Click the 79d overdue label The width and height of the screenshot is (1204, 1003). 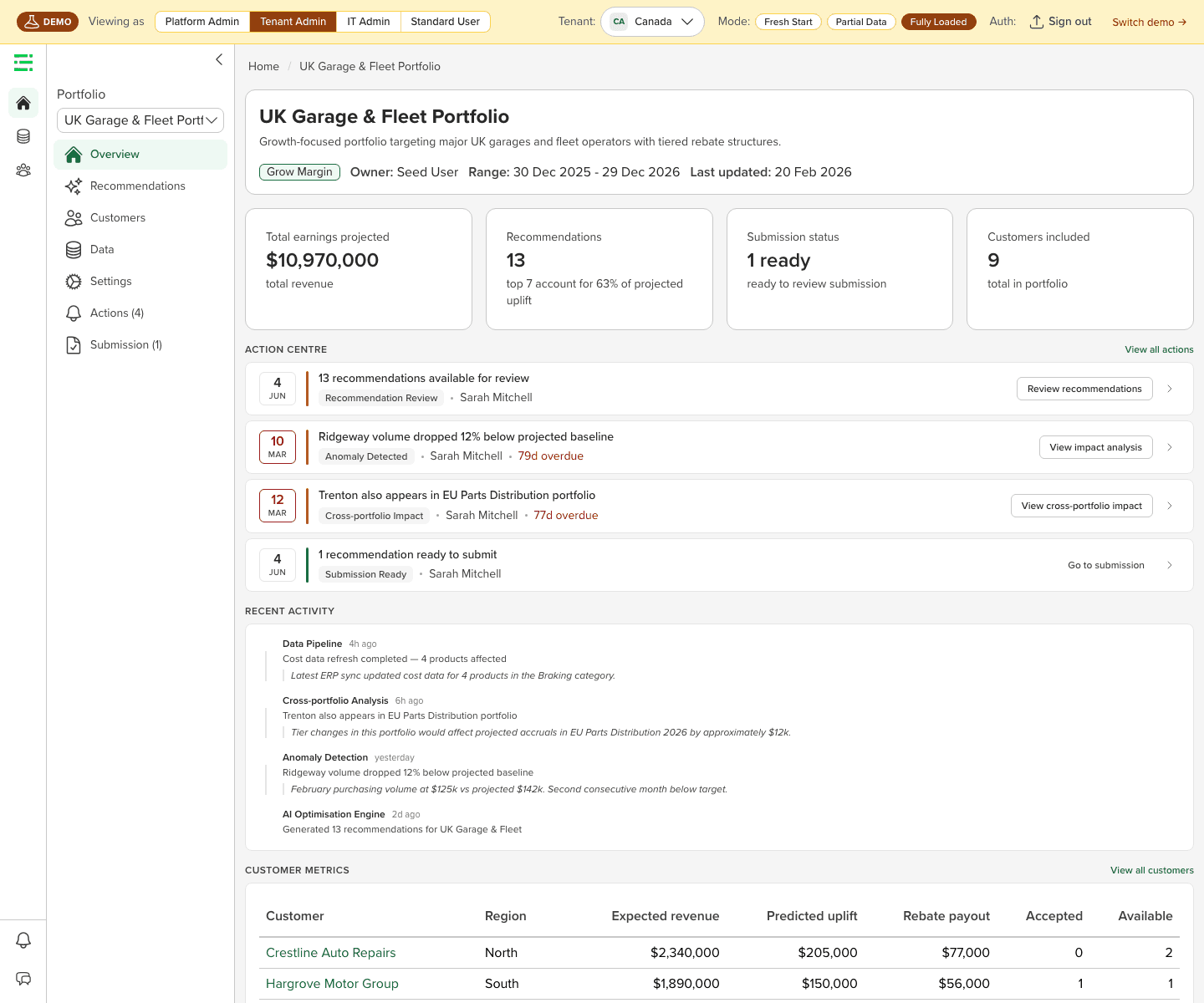pos(551,456)
